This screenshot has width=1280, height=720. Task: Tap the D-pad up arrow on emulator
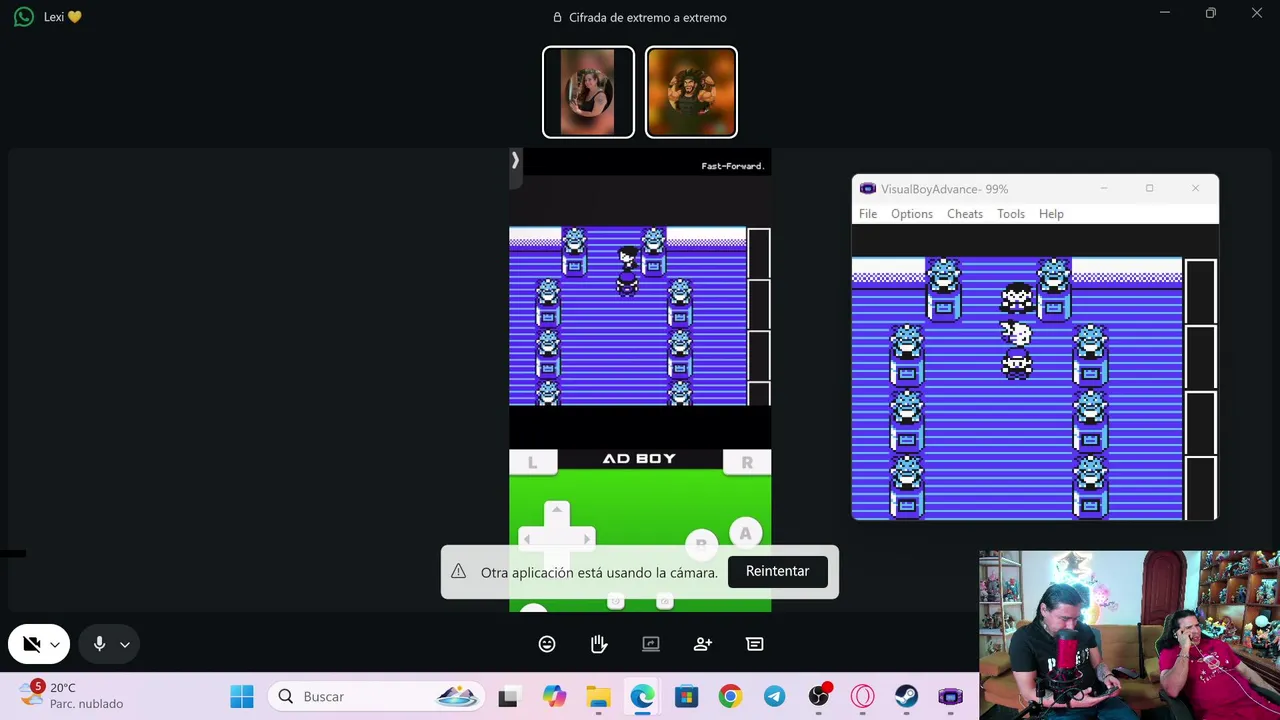point(557,512)
